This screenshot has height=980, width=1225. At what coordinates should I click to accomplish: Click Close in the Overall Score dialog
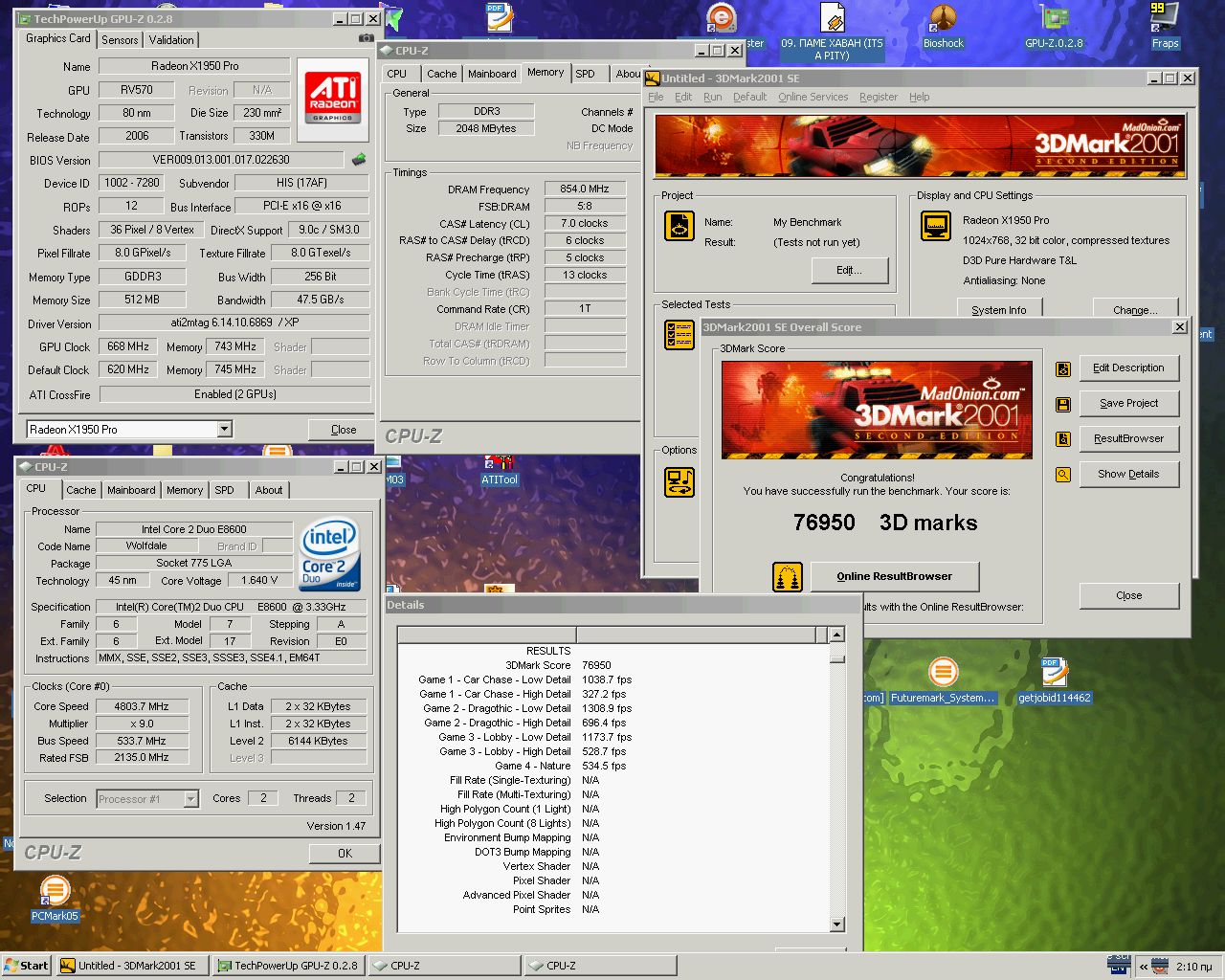click(1128, 595)
